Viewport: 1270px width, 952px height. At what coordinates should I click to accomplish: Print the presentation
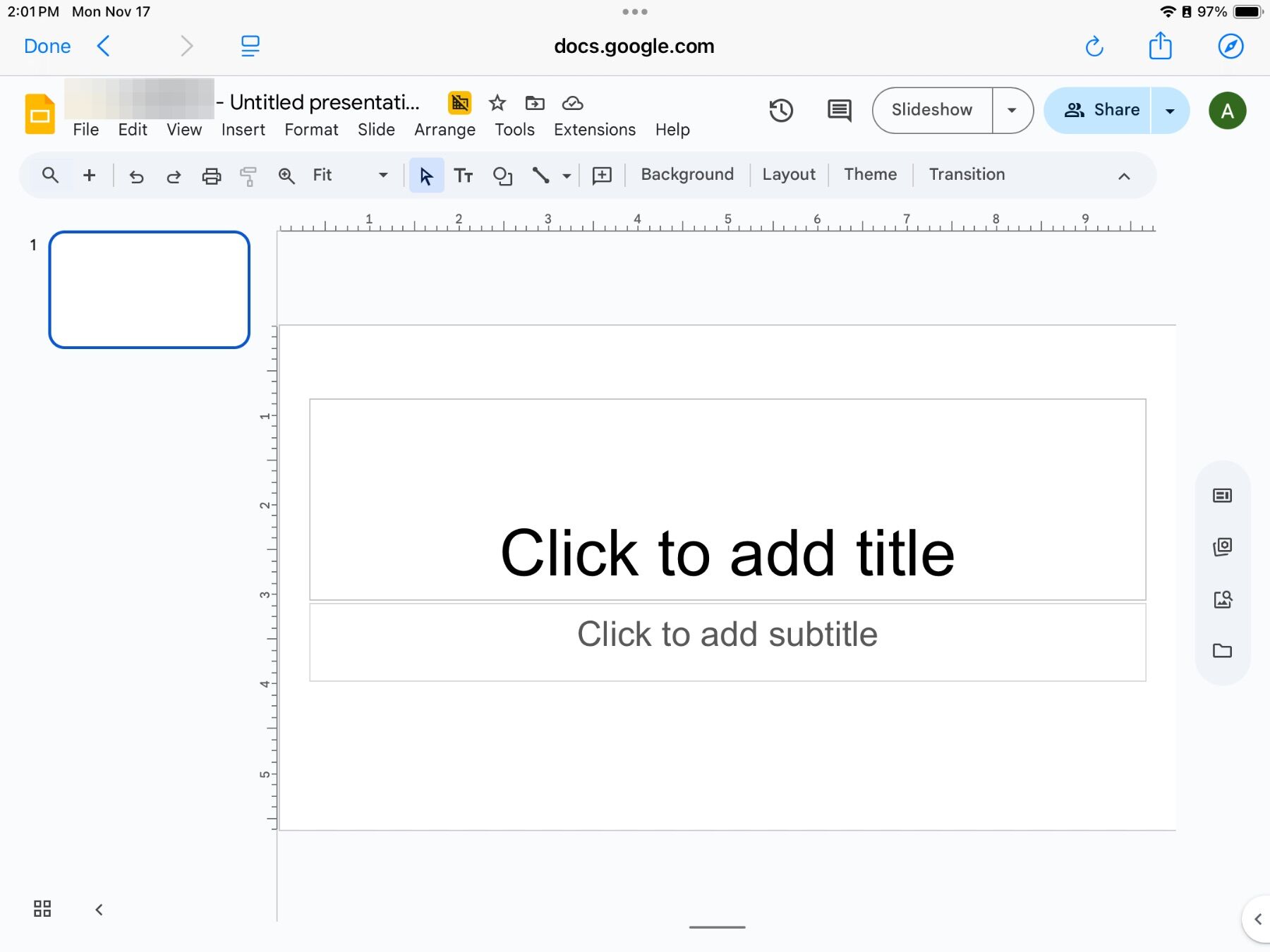[x=212, y=176]
